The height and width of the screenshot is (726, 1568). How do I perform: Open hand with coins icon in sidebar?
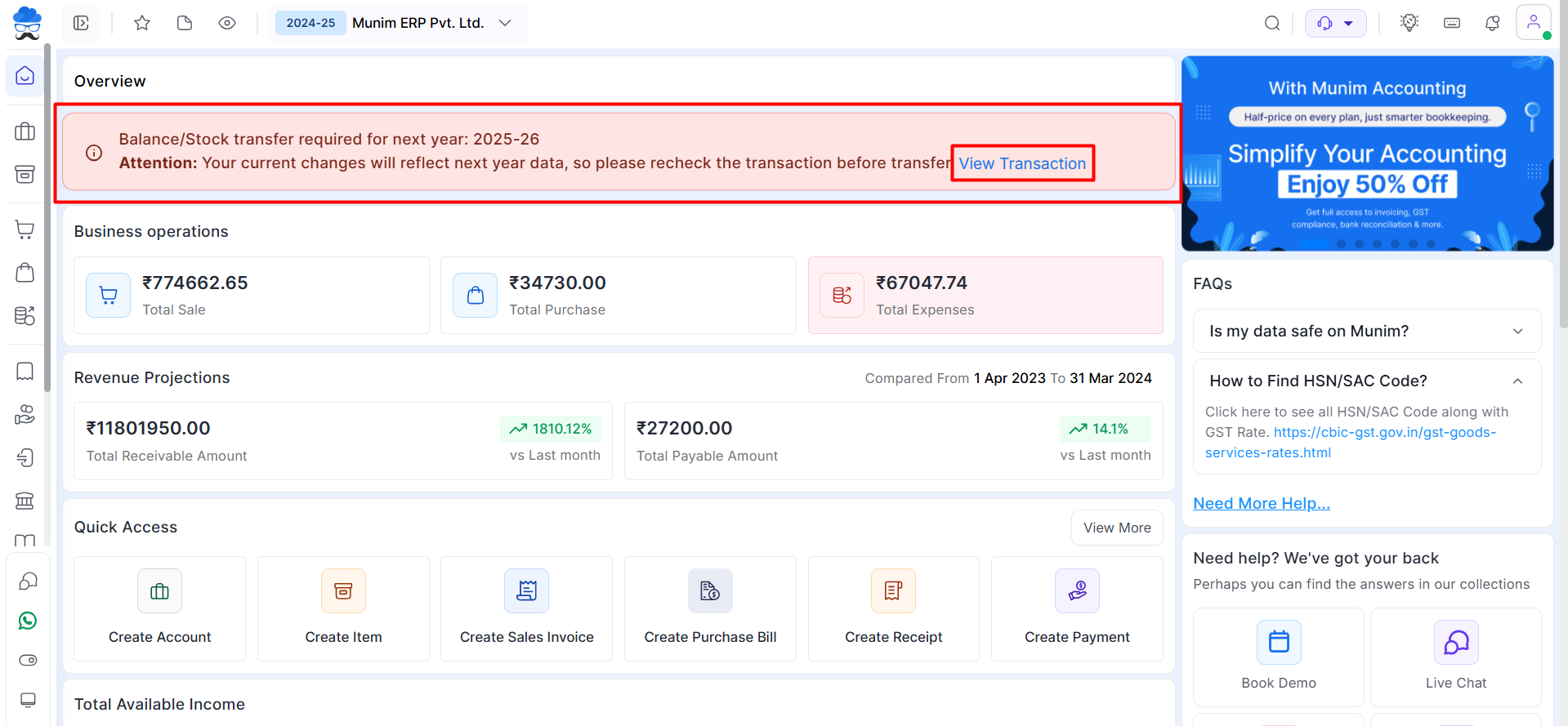pos(25,414)
